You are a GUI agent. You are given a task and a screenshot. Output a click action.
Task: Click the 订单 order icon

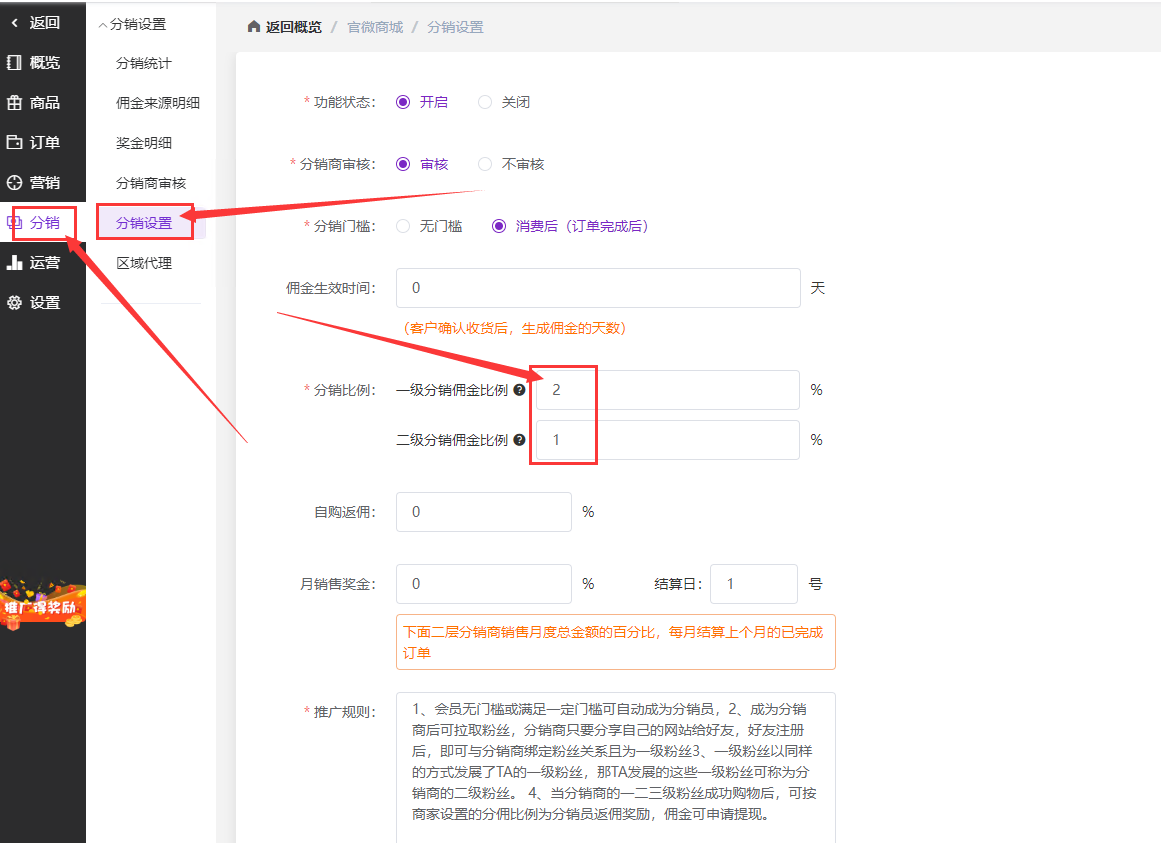[14, 142]
